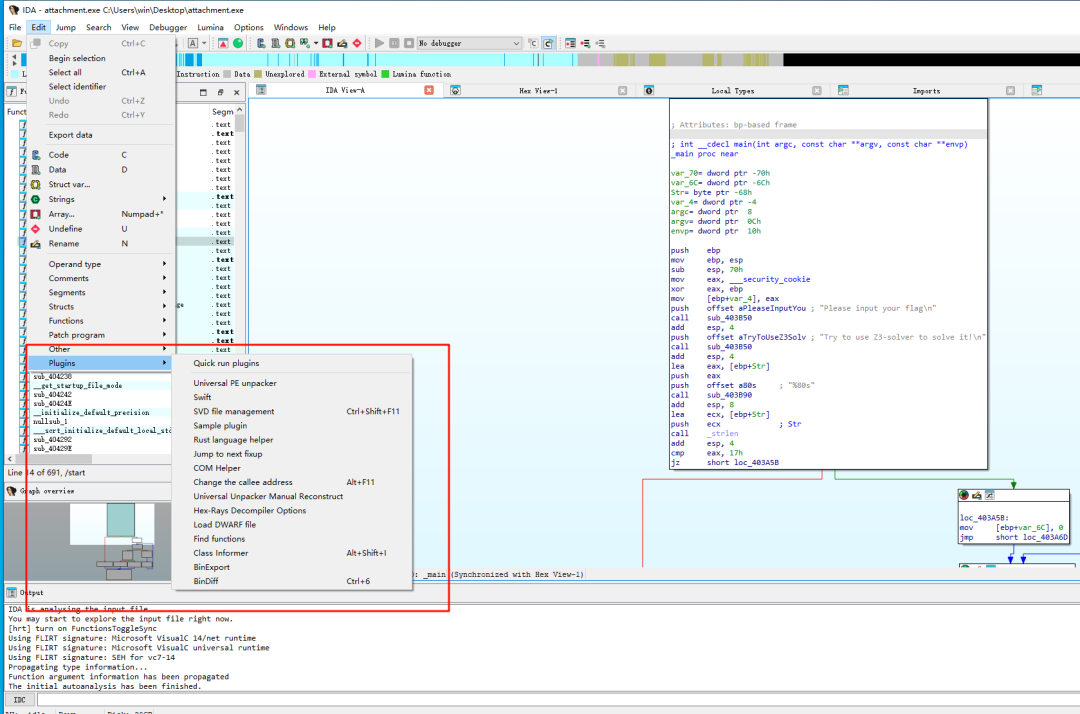This screenshot has height=714, width=1080.
Task: Open the Jump menu
Action: (65, 28)
